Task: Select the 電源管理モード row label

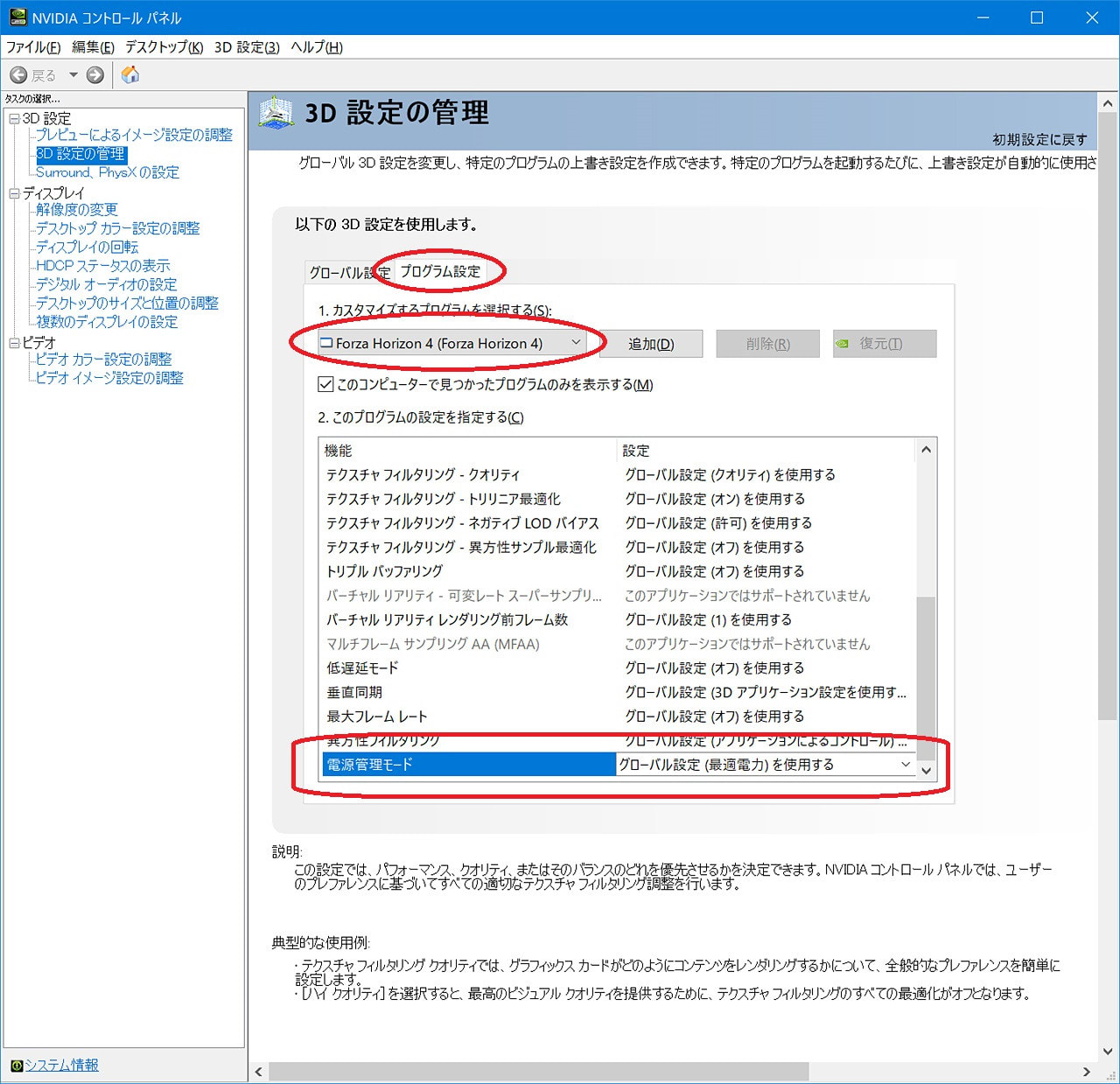Action: tap(469, 765)
